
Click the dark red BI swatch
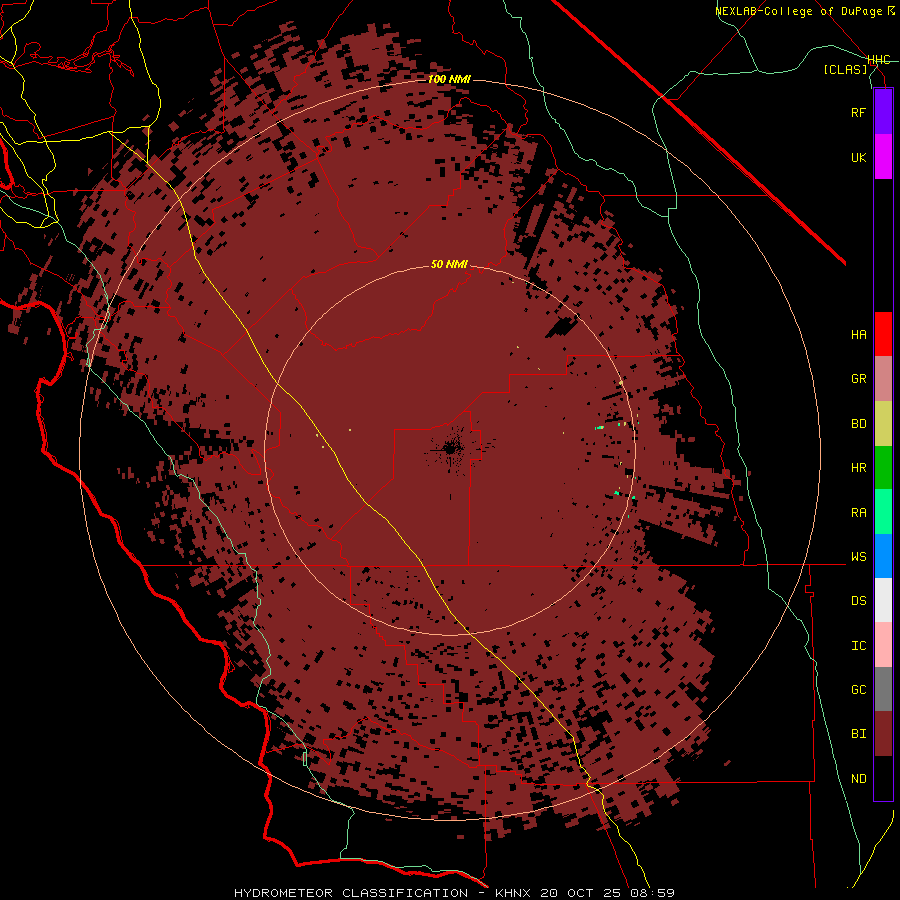click(883, 734)
